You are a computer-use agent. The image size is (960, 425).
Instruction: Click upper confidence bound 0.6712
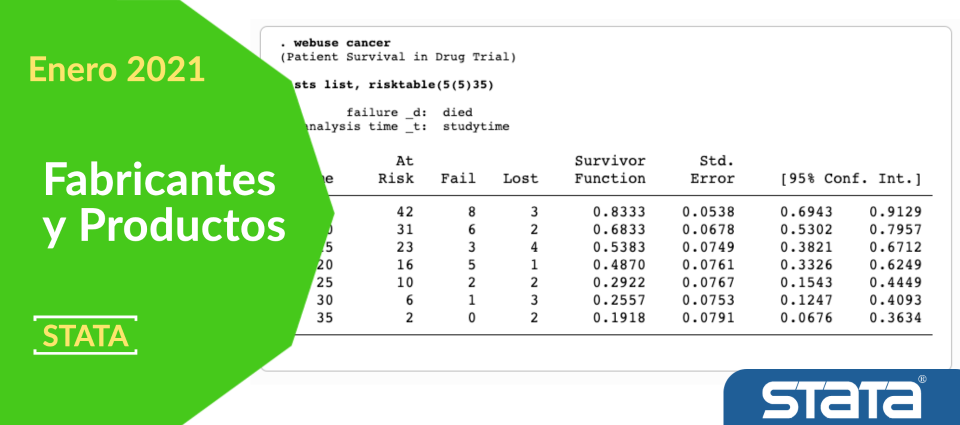click(x=896, y=247)
